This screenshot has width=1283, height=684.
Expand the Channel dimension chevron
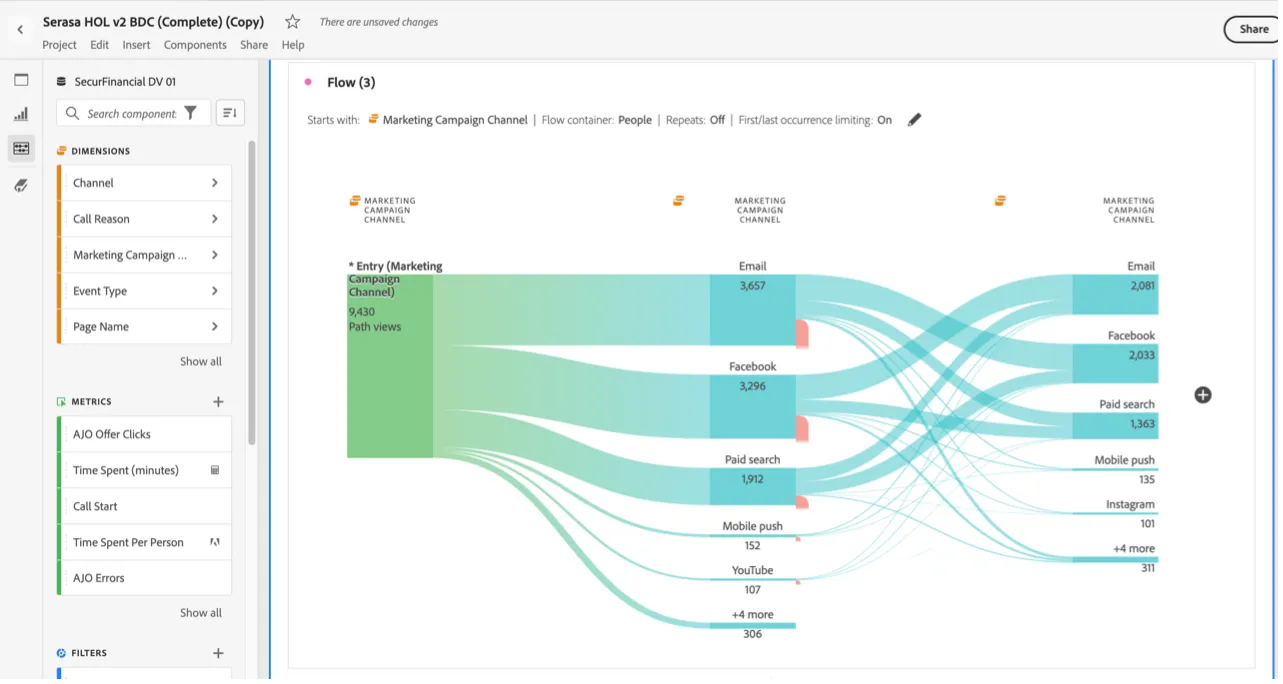pos(215,183)
